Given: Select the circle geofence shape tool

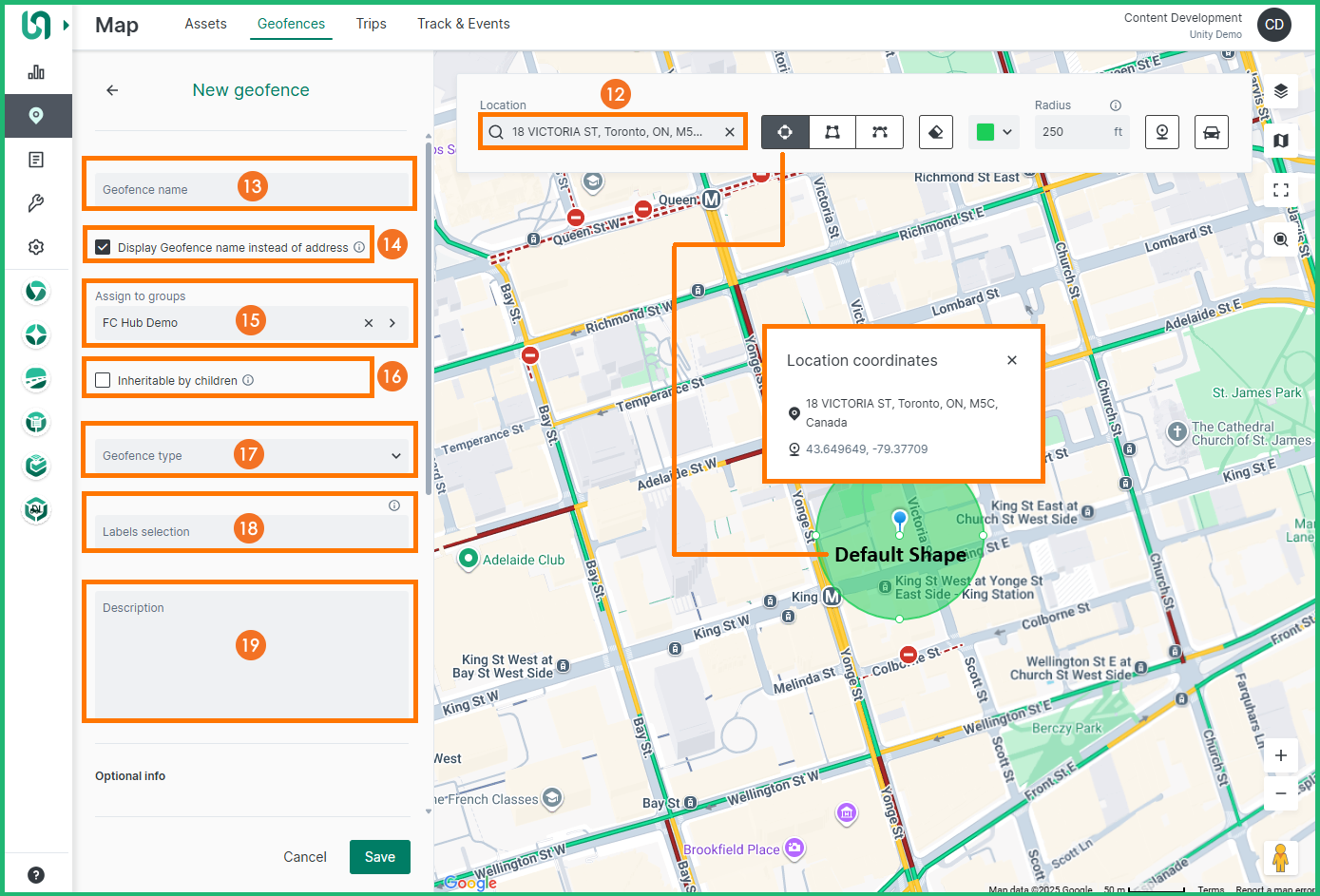Looking at the screenshot, I should [785, 132].
